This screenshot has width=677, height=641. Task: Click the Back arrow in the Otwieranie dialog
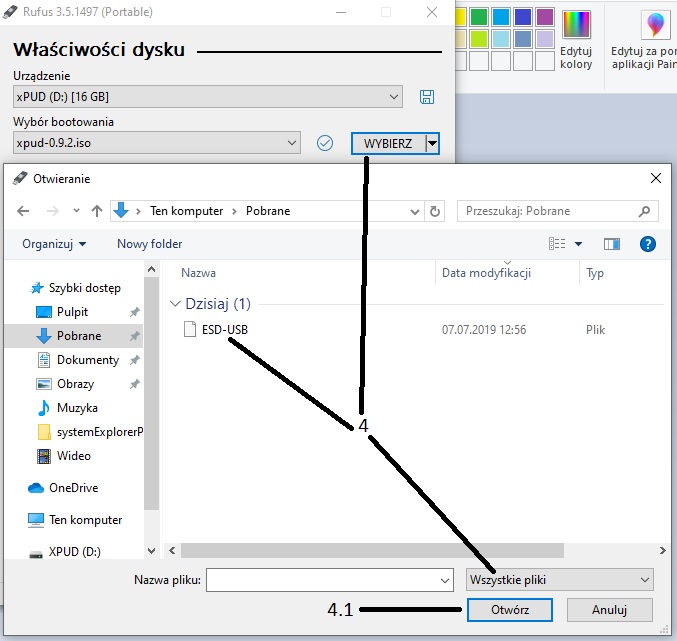(23, 211)
